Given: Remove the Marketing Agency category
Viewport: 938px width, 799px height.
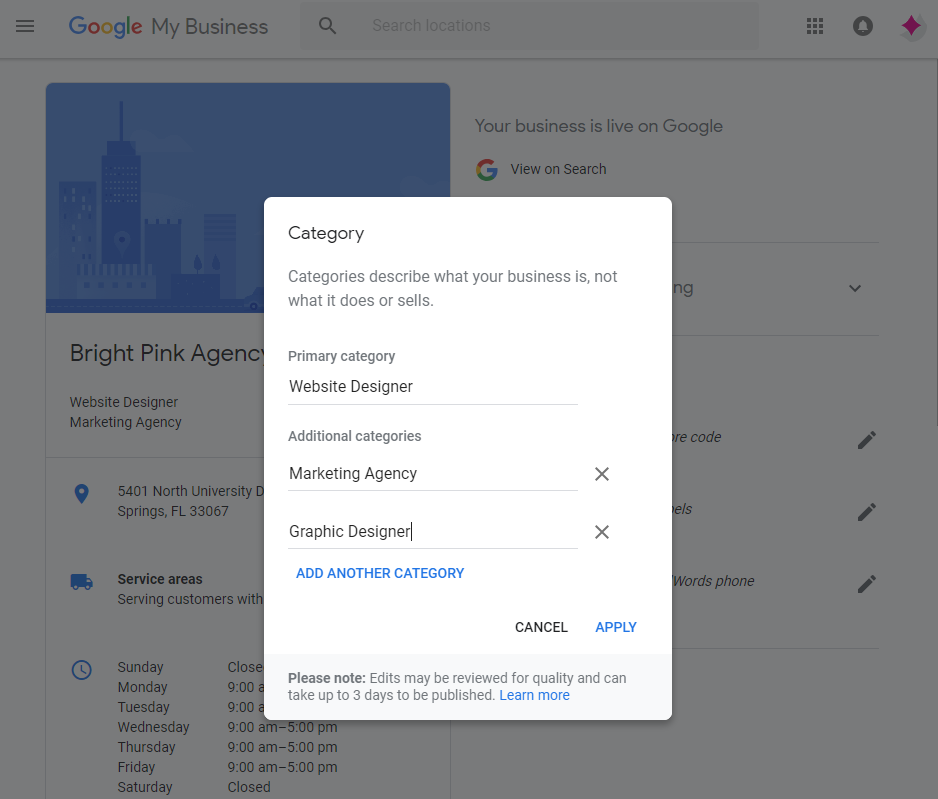Looking at the screenshot, I should click(602, 474).
